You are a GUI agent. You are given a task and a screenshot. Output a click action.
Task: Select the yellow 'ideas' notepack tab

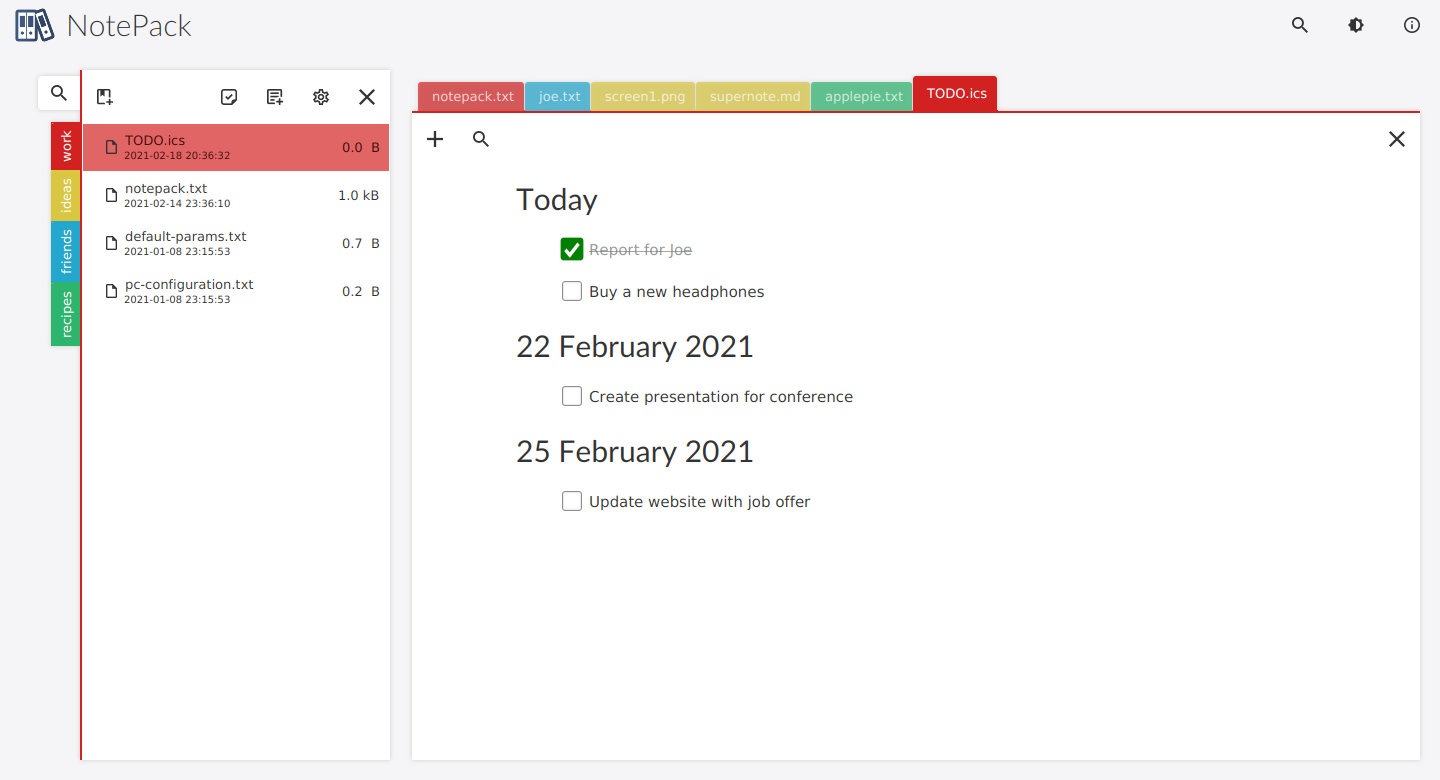click(66, 196)
